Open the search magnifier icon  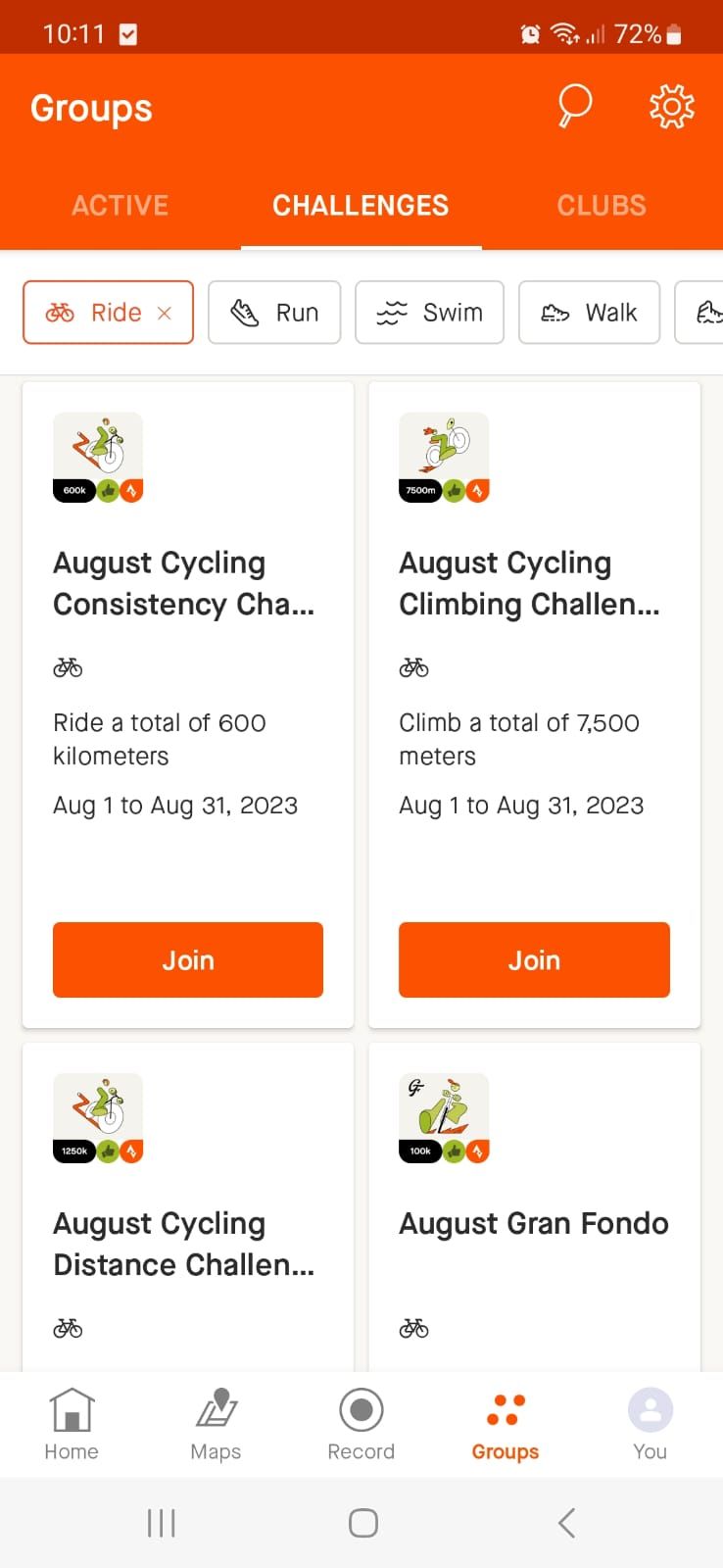[x=574, y=106]
